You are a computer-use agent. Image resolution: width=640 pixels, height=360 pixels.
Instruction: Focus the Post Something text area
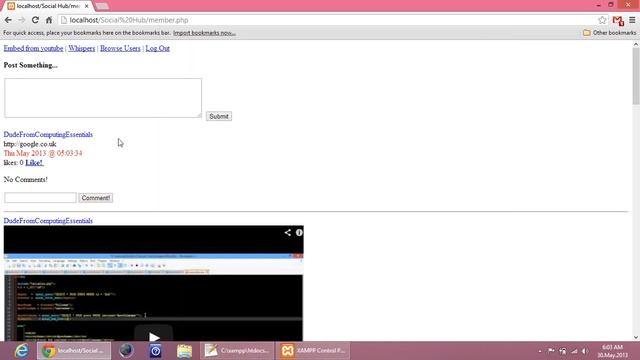click(103, 98)
